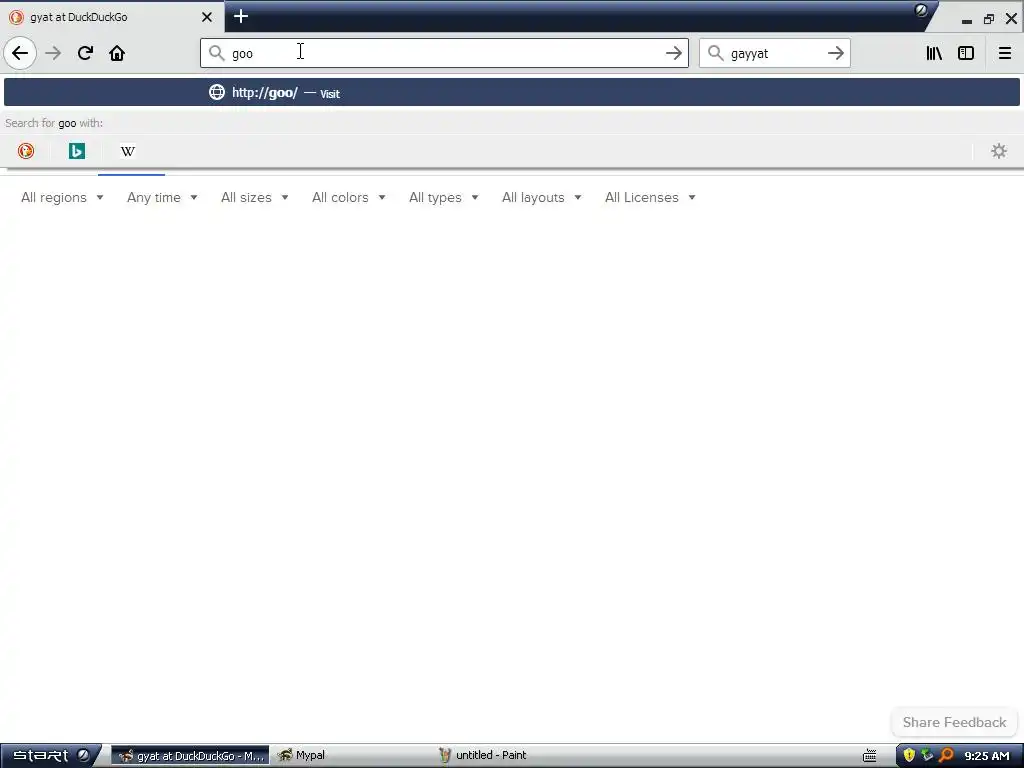Expand the Any time filter
Image resolution: width=1024 pixels, height=768 pixels.
pyautogui.click(x=162, y=197)
